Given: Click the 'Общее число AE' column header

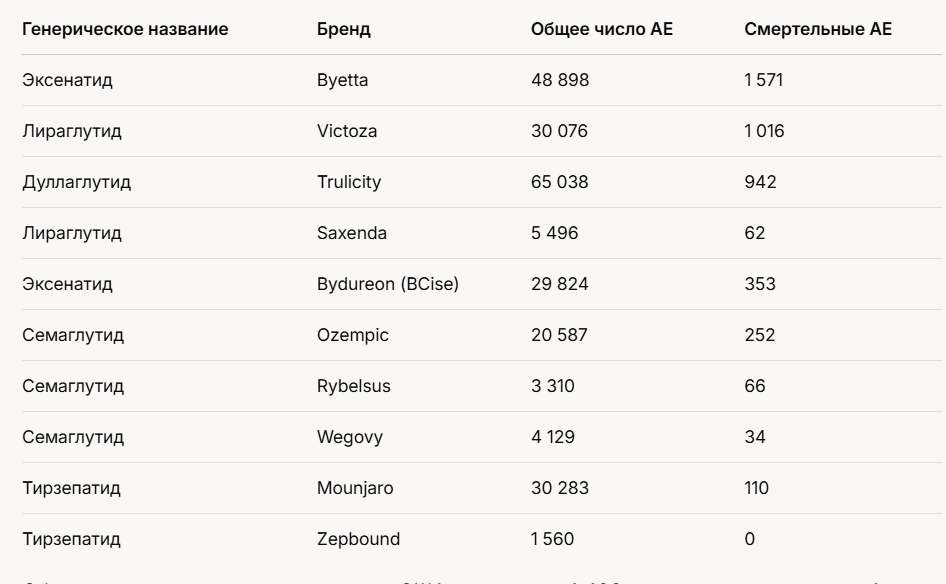Looking at the screenshot, I should [601, 29].
